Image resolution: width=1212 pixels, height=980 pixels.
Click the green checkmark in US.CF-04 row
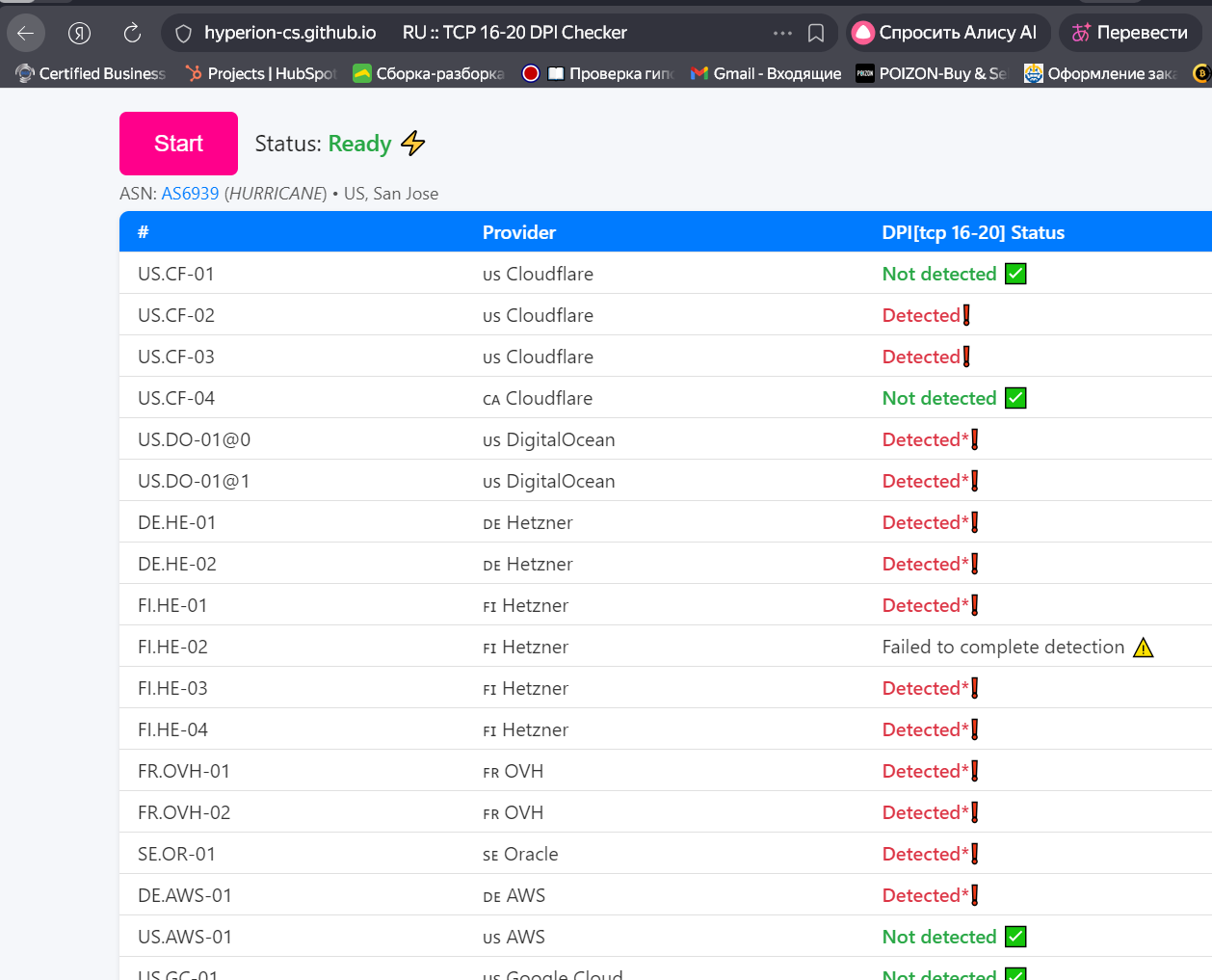[x=1015, y=398]
